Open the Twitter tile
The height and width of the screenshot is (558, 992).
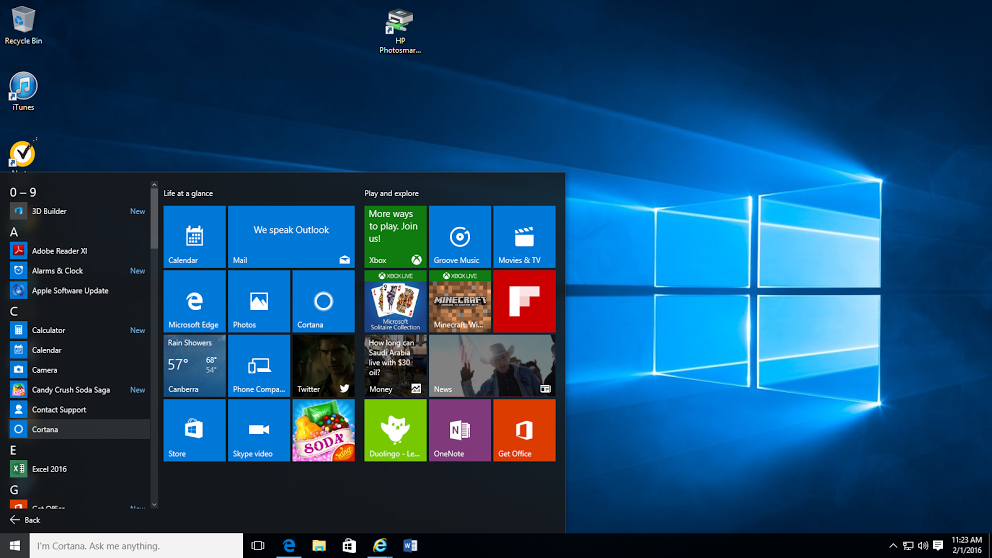pyautogui.click(x=323, y=366)
